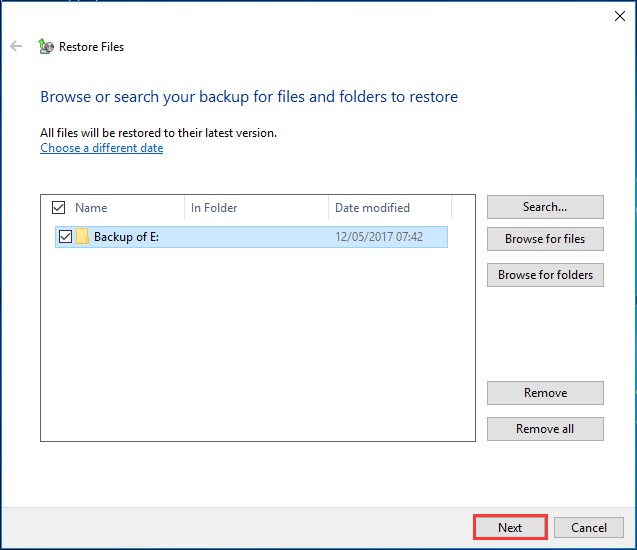Click the Search... button
This screenshot has width=637, height=550.
coord(545,207)
